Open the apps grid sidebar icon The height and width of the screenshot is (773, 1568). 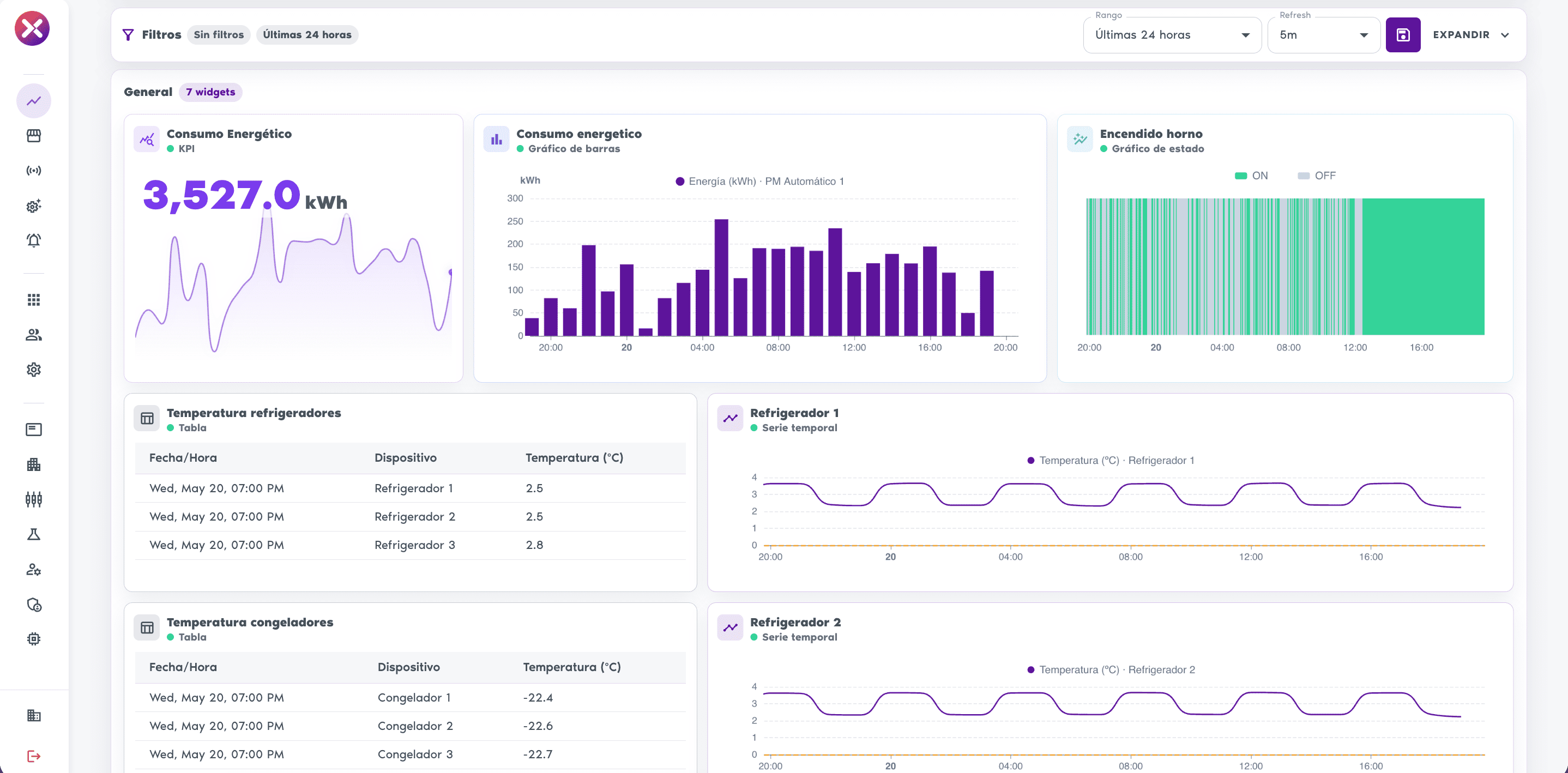pos(34,299)
